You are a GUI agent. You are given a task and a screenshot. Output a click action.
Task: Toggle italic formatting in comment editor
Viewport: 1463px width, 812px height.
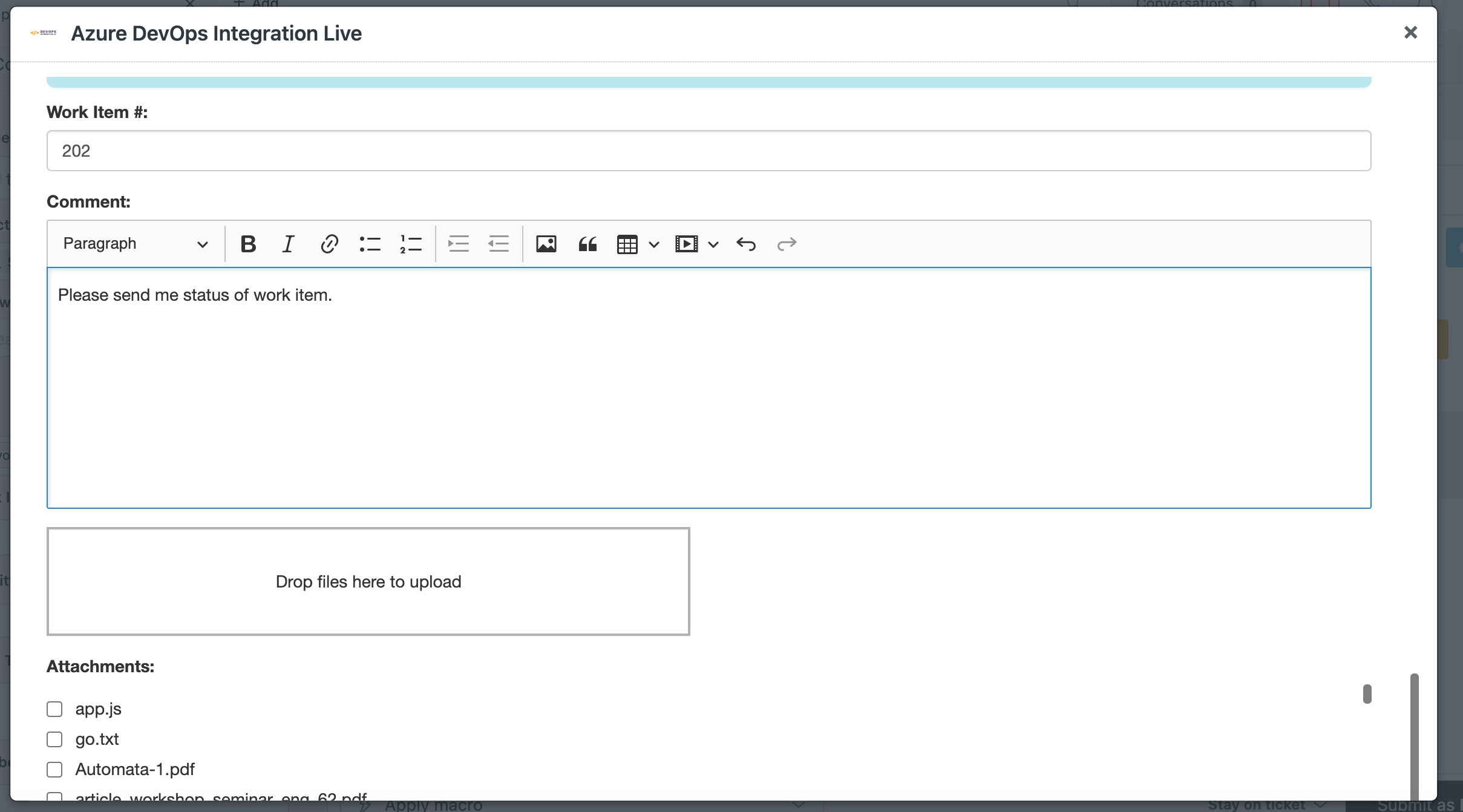[288, 244]
